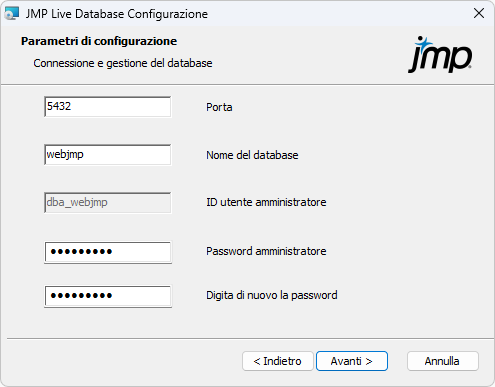The height and width of the screenshot is (387, 495).
Task: Click the Connessione e gestione del database subtitle
Action: (x=123, y=63)
